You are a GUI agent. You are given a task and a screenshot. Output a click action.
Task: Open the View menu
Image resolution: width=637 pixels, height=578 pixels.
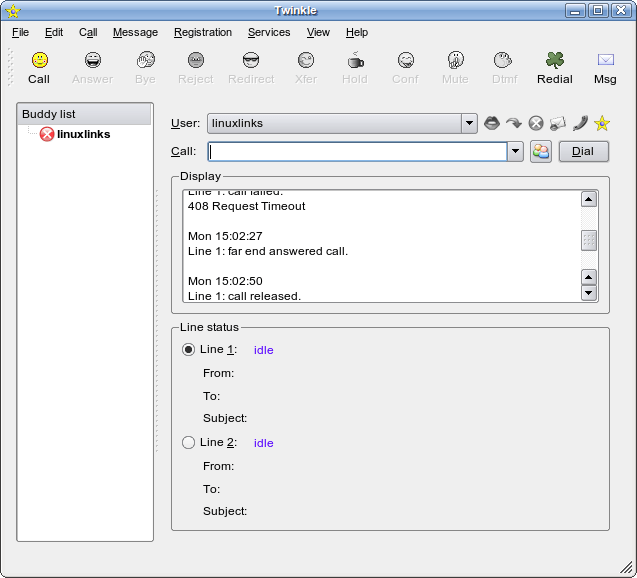click(x=318, y=32)
